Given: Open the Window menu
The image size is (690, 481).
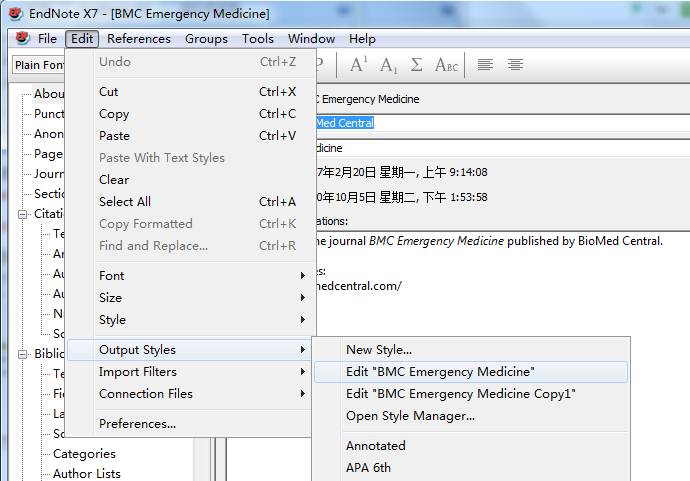Looking at the screenshot, I should point(311,39).
